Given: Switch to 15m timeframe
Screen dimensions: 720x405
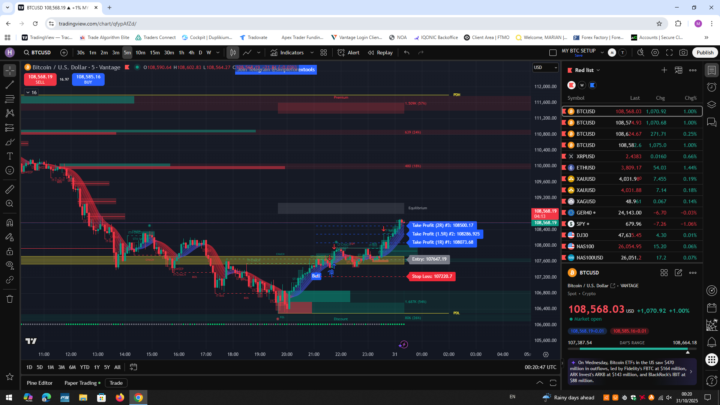Looking at the screenshot, I should [x=155, y=53].
